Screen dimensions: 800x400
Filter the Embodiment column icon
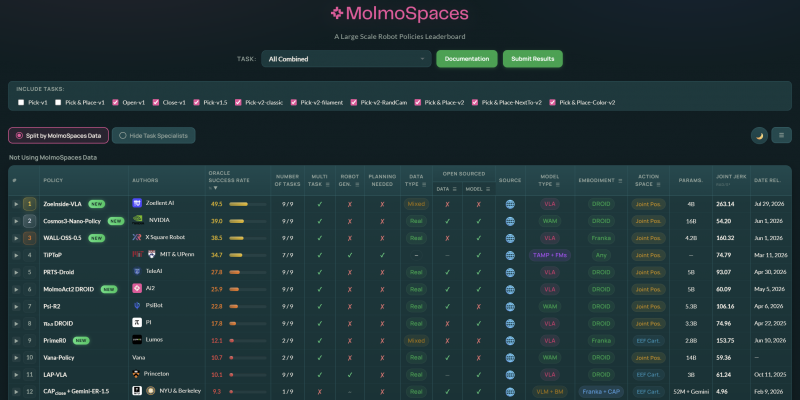(x=620, y=181)
